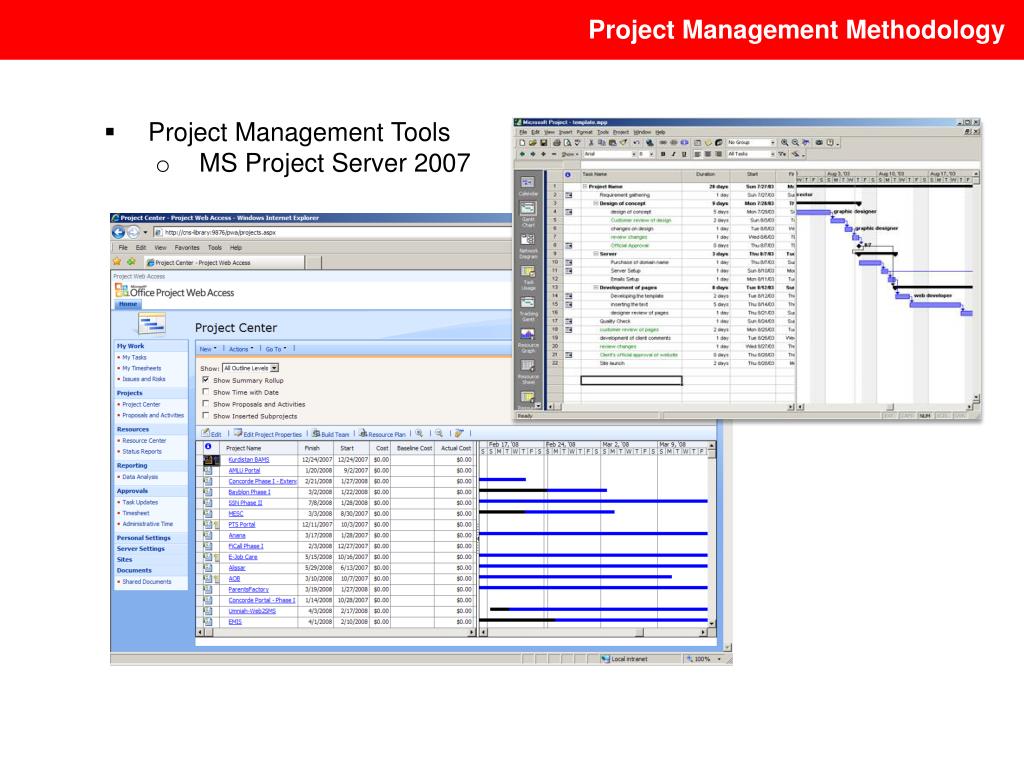
Task: Check Show Inserted Subprojects checkbox
Action: (x=206, y=415)
